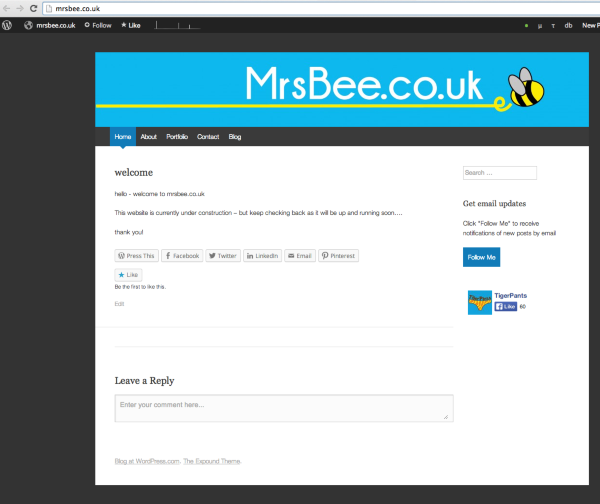Open the About page tab
The image size is (600, 504).
[148, 137]
